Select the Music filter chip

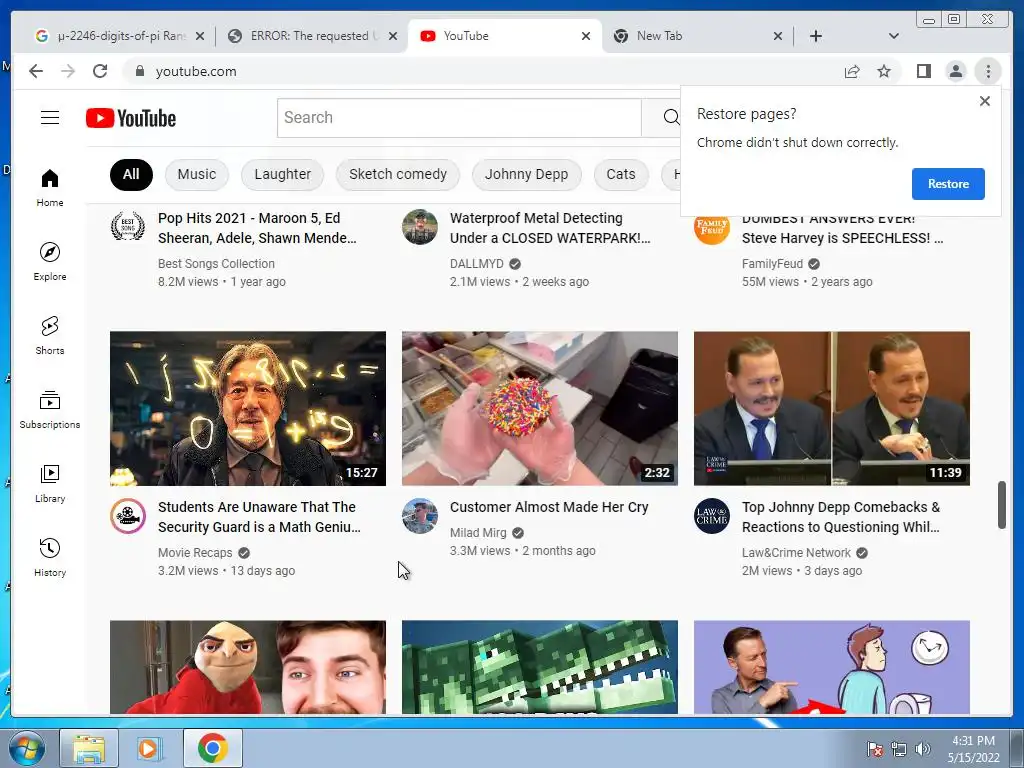coord(197,174)
